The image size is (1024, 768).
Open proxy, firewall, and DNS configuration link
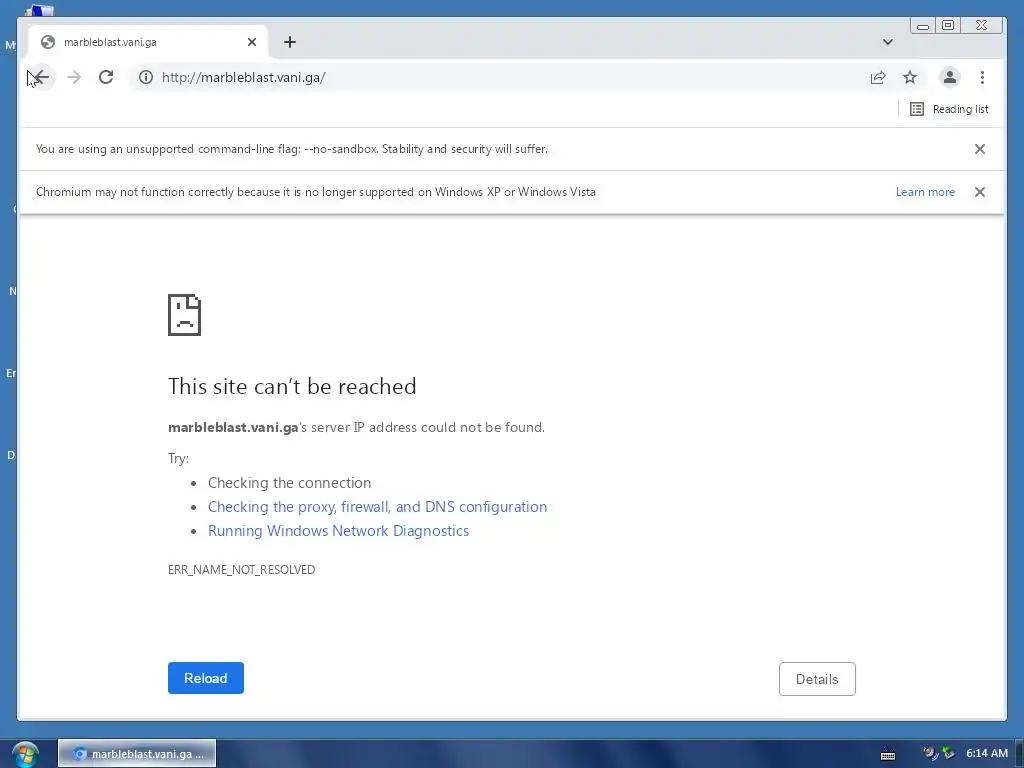377,507
